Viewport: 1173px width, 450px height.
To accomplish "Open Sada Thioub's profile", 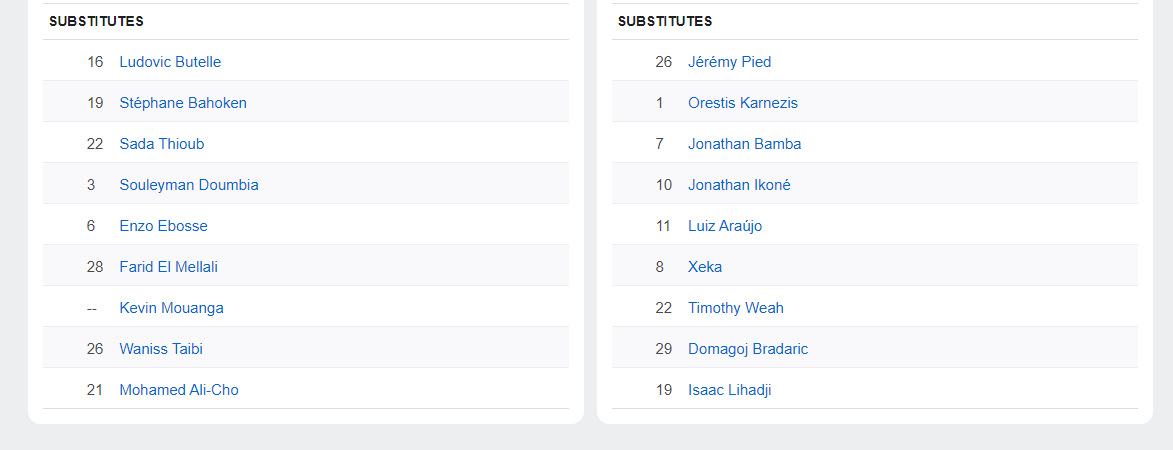I will point(161,144).
